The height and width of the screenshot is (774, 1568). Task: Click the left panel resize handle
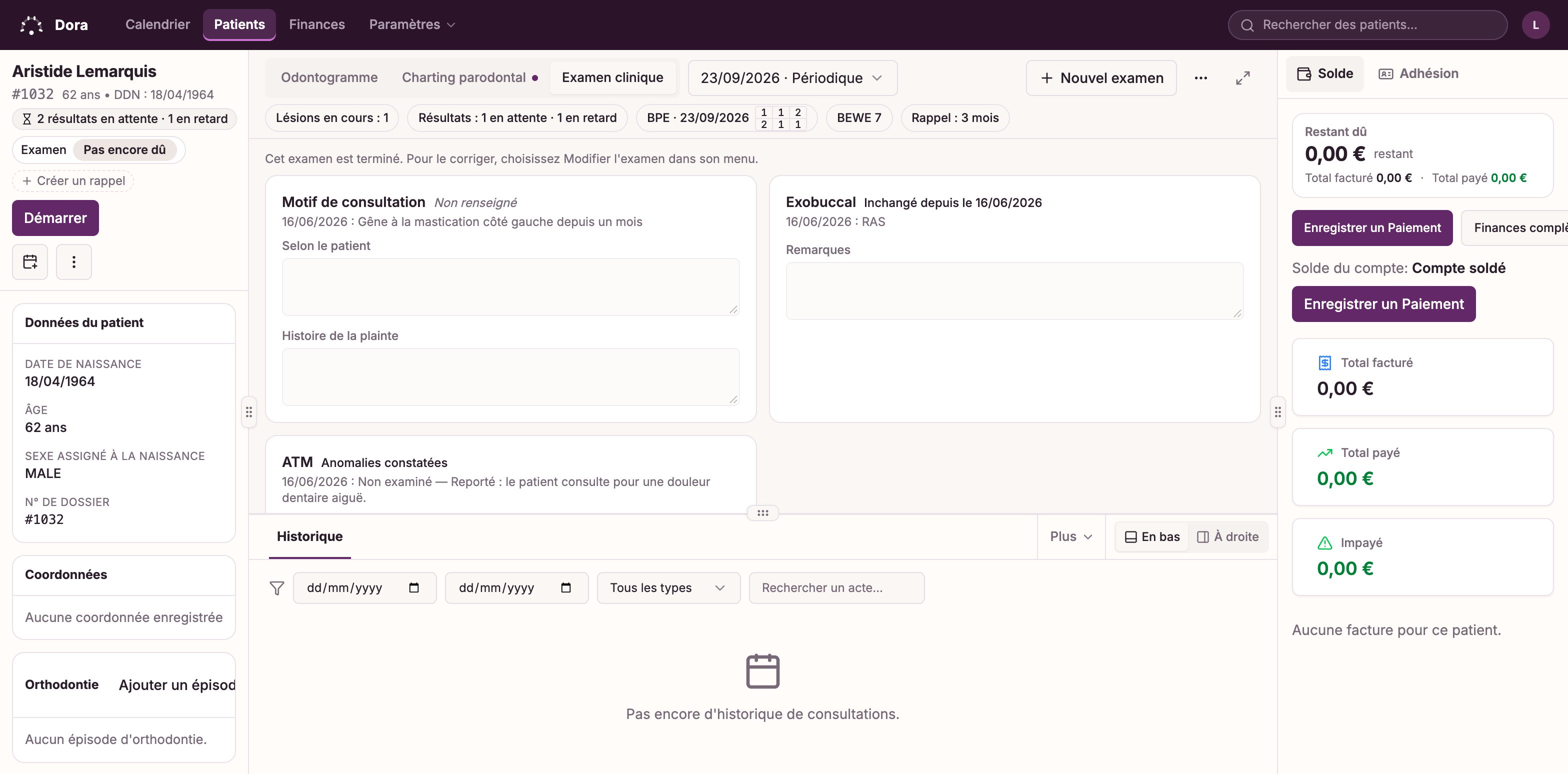tap(248, 412)
